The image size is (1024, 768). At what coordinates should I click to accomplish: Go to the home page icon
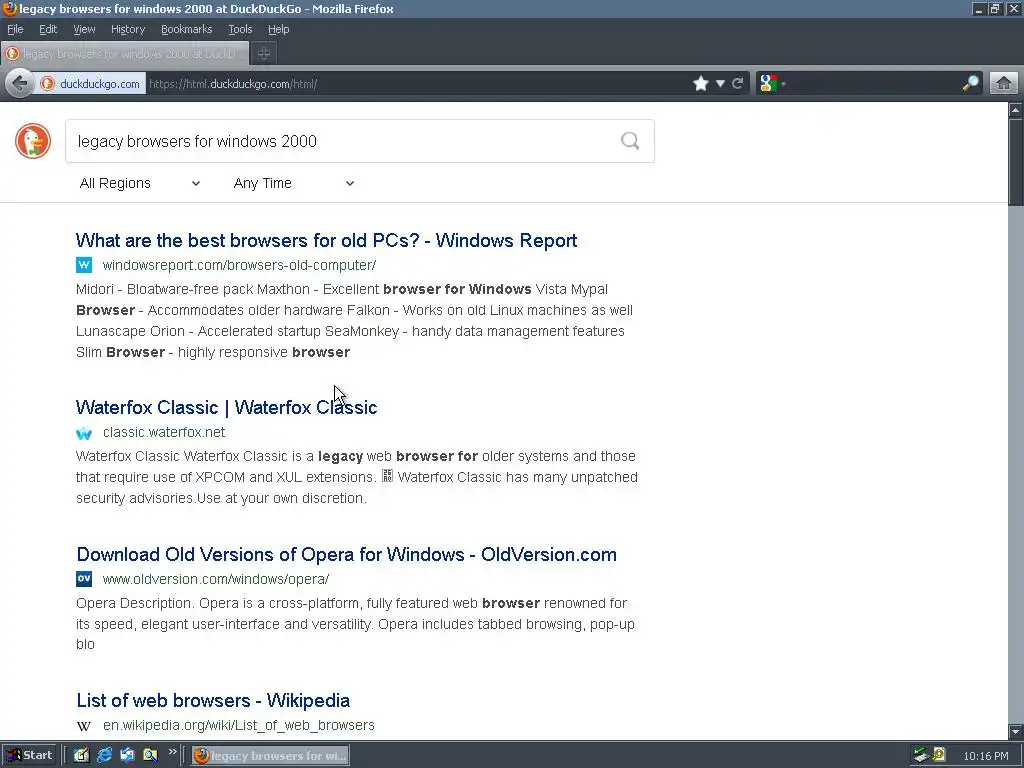[x=1004, y=84]
